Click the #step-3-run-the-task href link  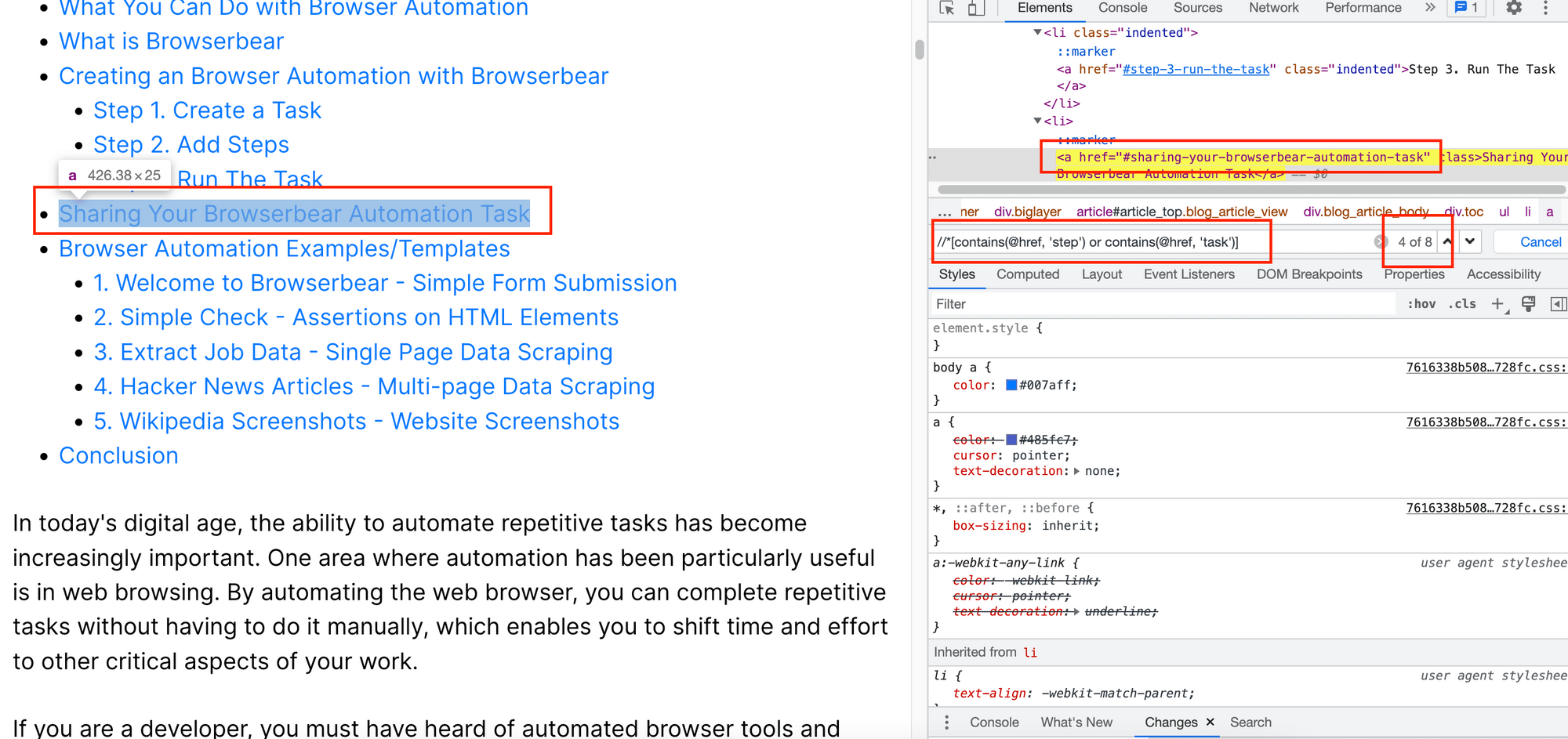(x=1196, y=69)
